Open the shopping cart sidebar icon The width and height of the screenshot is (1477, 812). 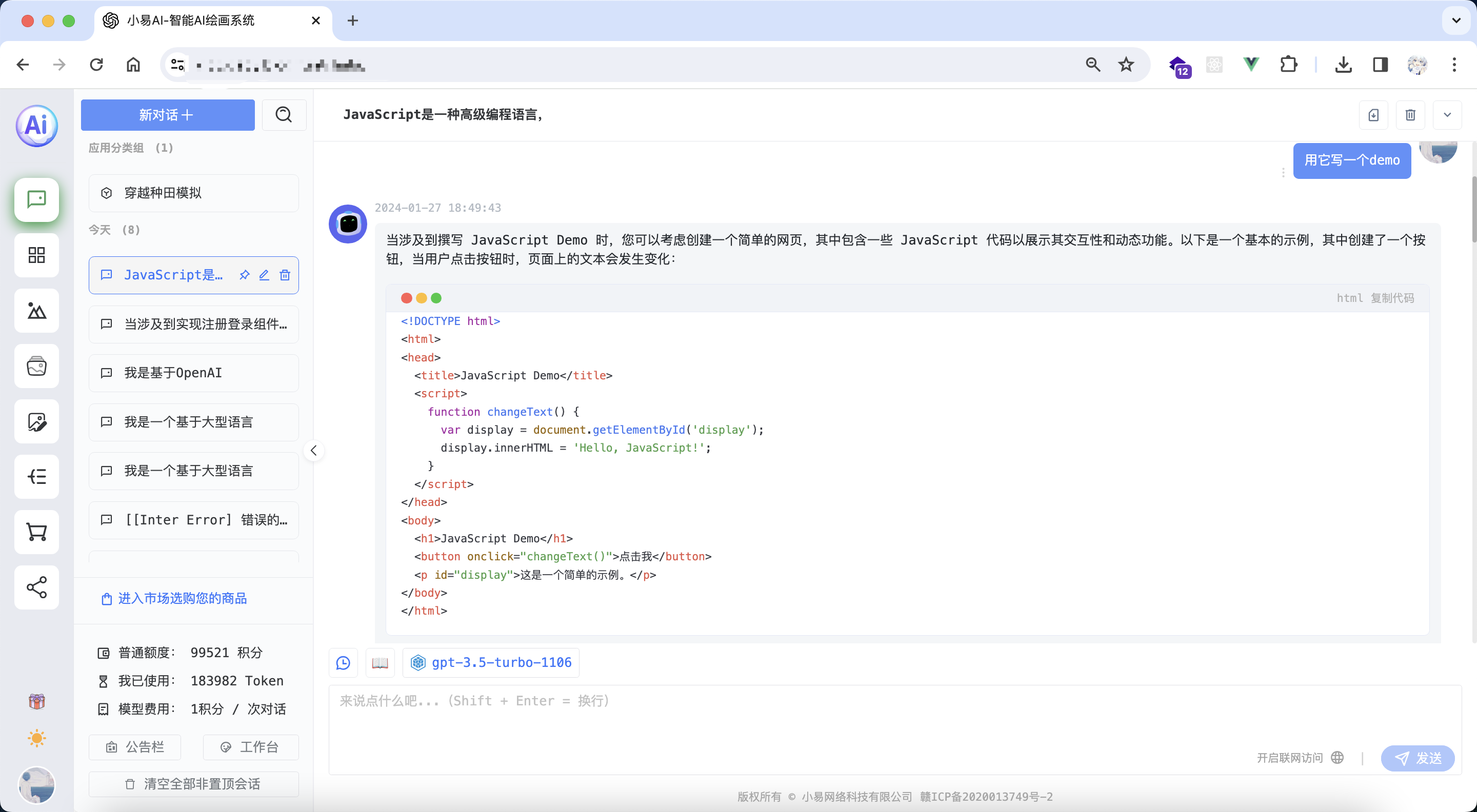coord(37,532)
